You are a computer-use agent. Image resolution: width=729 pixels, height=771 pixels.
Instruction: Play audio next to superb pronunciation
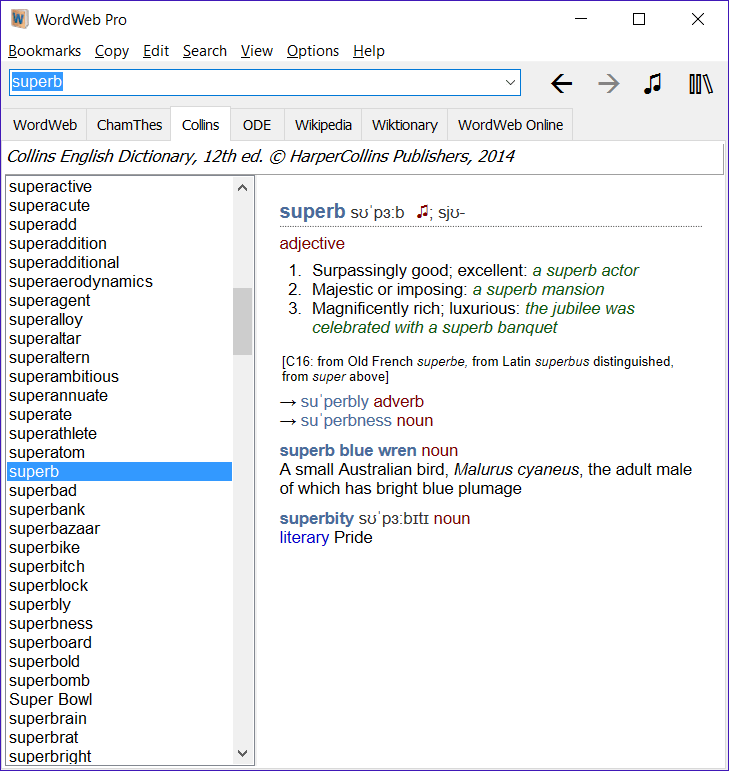coord(422,212)
